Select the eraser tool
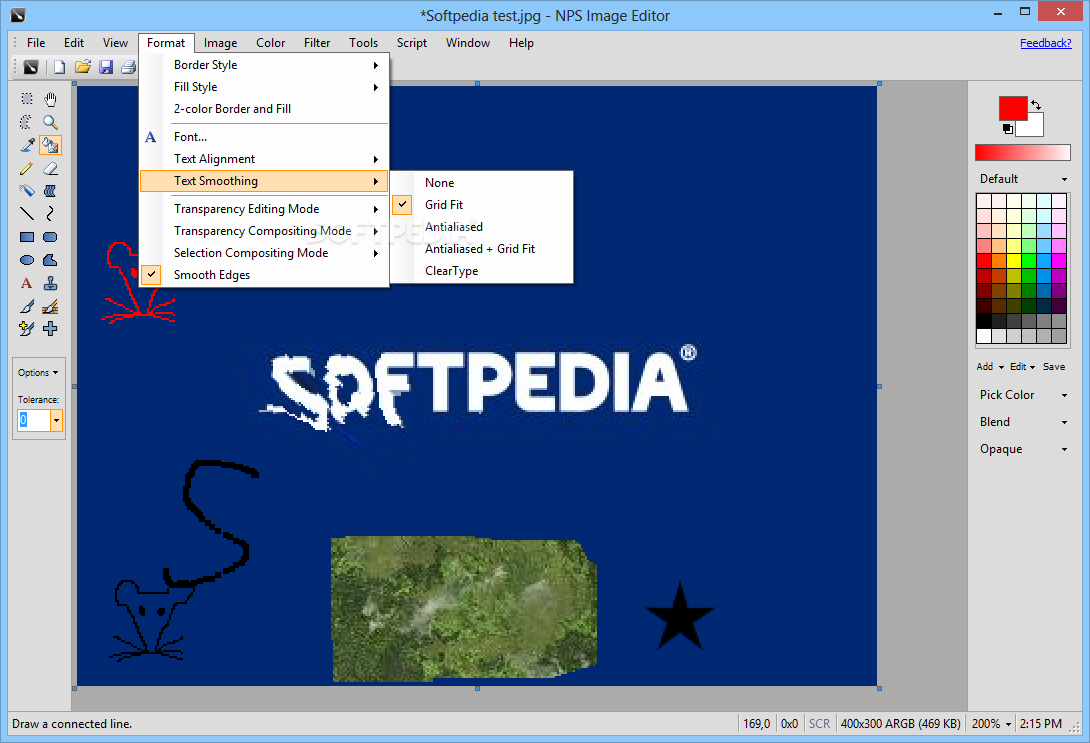The width and height of the screenshot is (1090, 743). click(x=50, y=168)
